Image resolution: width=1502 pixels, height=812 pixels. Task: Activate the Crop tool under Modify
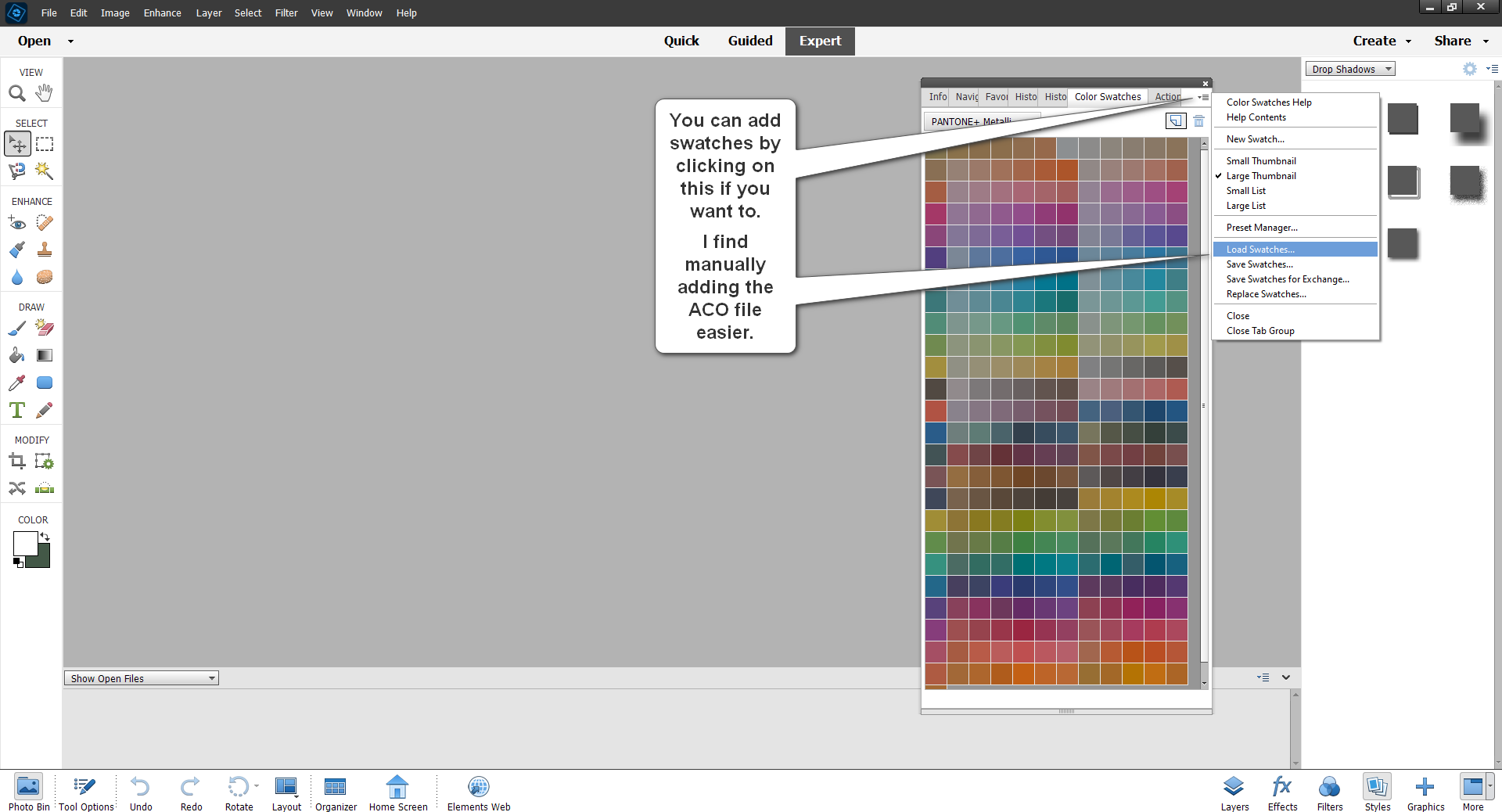[17, 461]
